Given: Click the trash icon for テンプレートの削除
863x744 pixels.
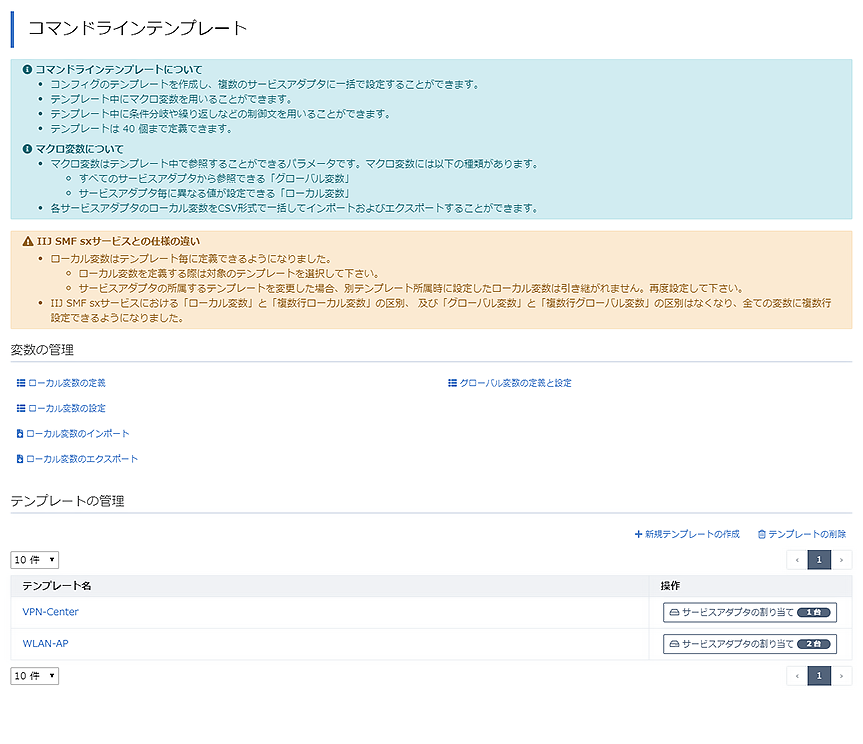Looking at the screenshot, I should [762, 535].
